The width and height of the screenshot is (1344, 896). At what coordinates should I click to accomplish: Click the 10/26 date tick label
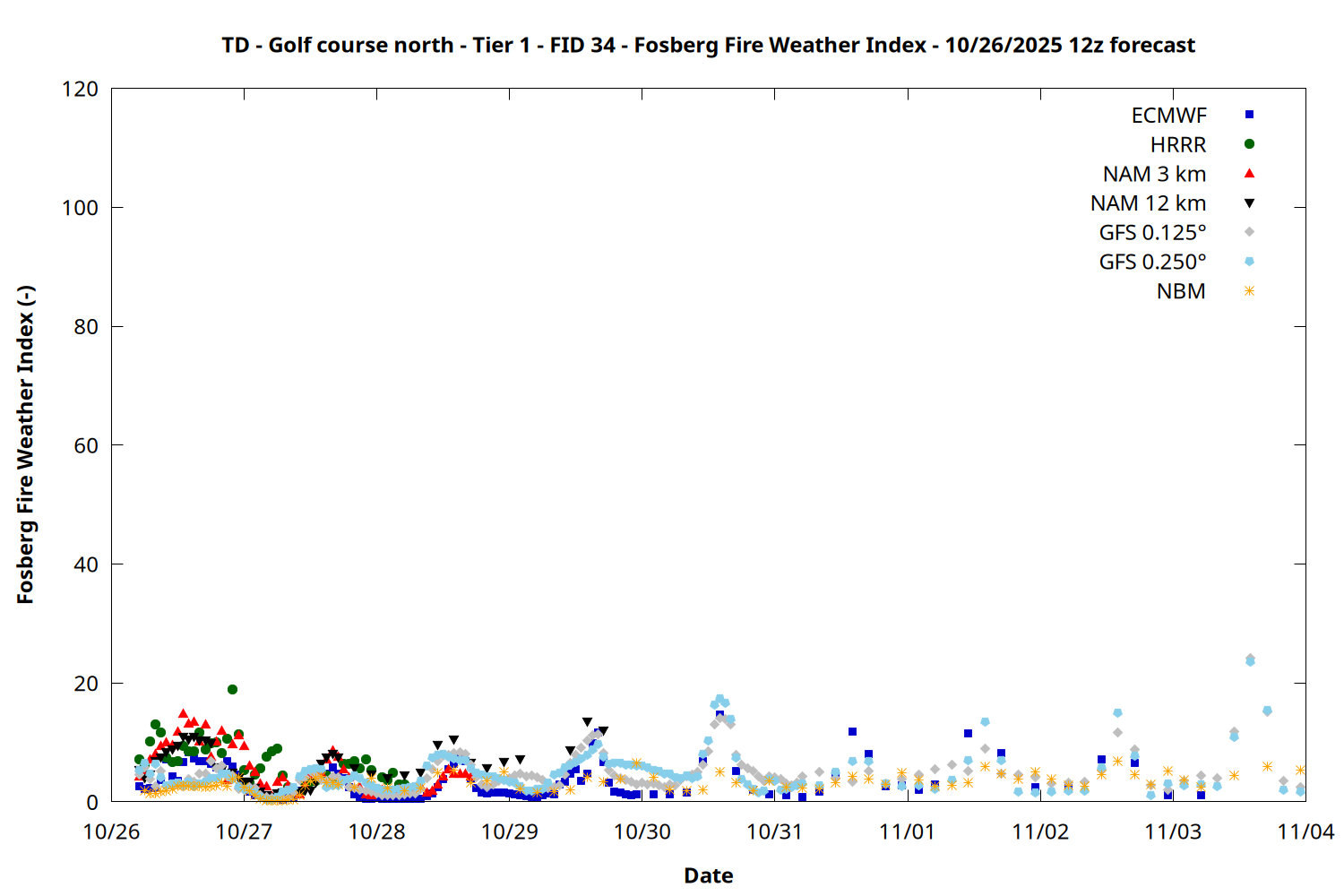[x=111, y=832]
